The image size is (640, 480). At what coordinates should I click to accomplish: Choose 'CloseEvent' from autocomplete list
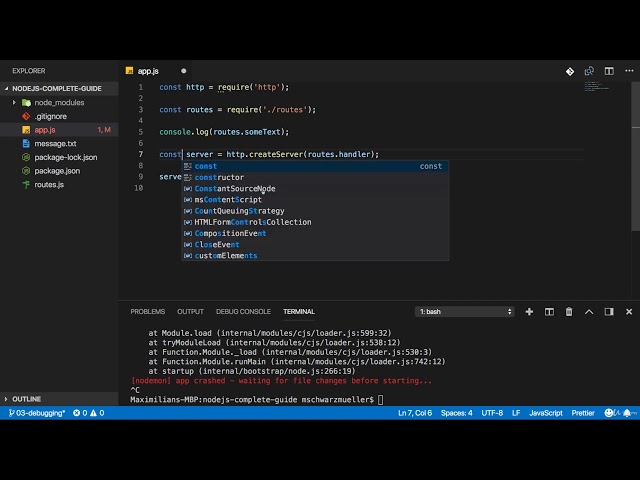point(315,244)
